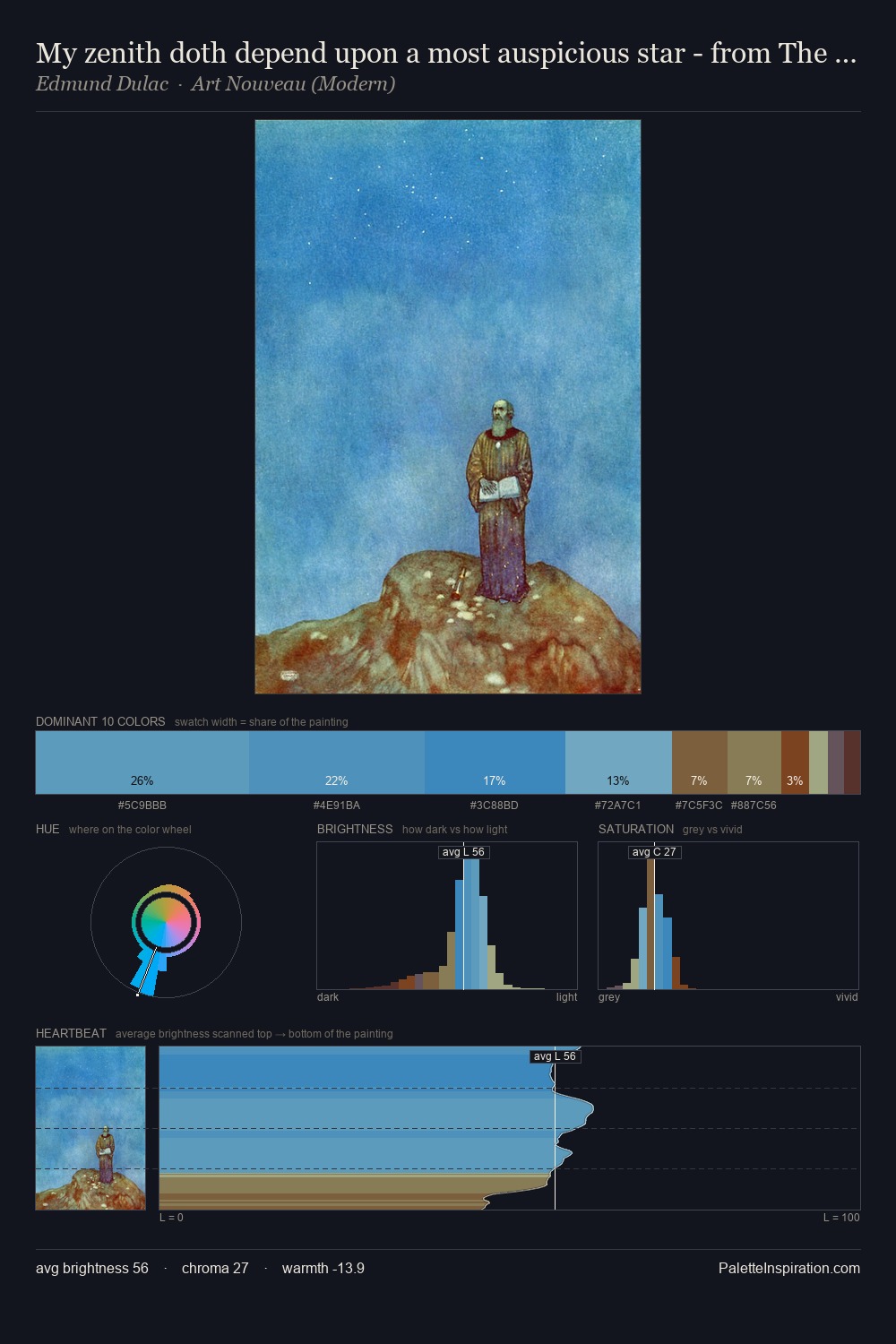This screenshot has width=896, height=1344.
Task: Click the dark brown last palette swatch
Action: [852, 762]
